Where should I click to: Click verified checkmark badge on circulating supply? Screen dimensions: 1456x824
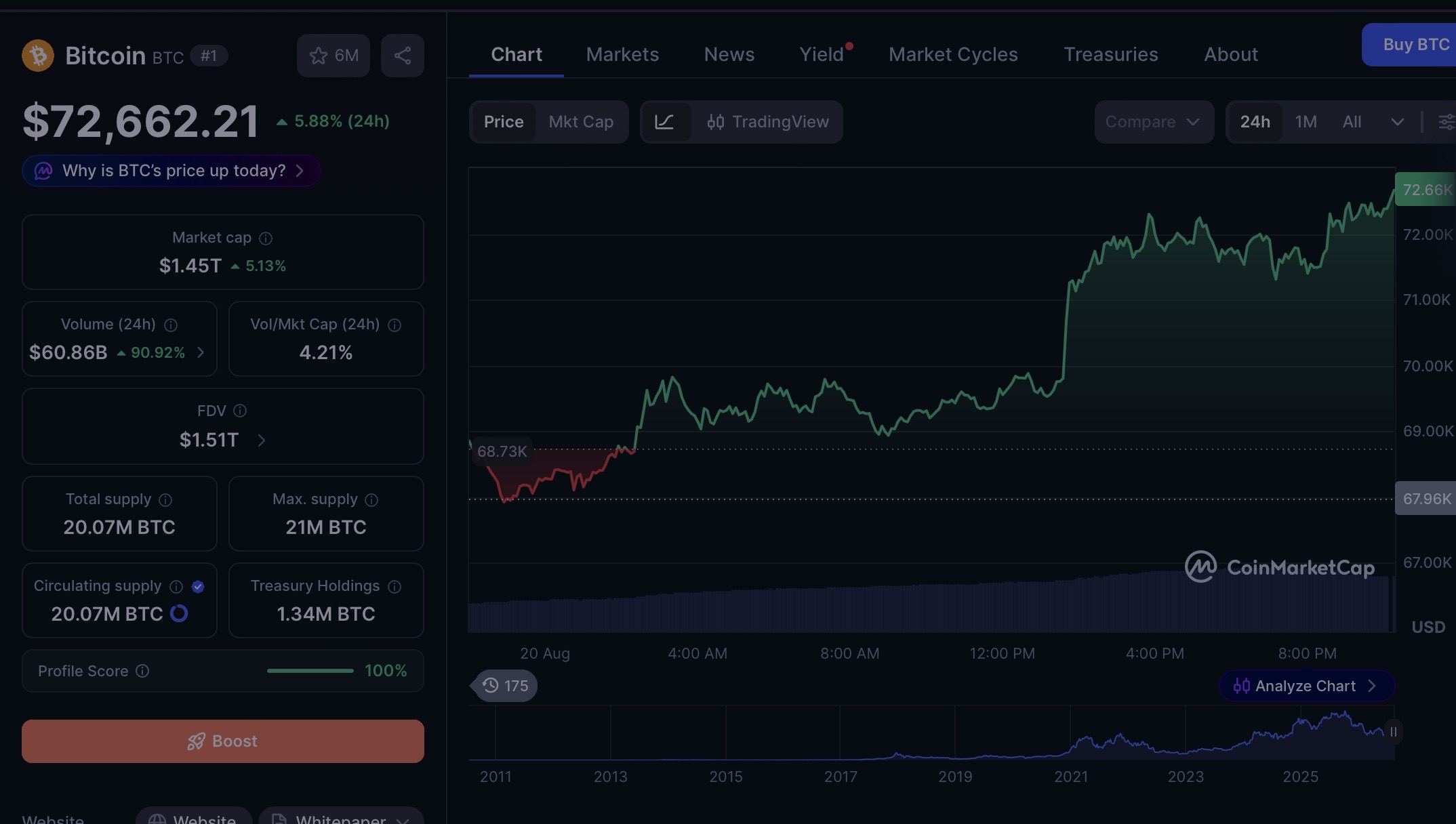[198, 587]
